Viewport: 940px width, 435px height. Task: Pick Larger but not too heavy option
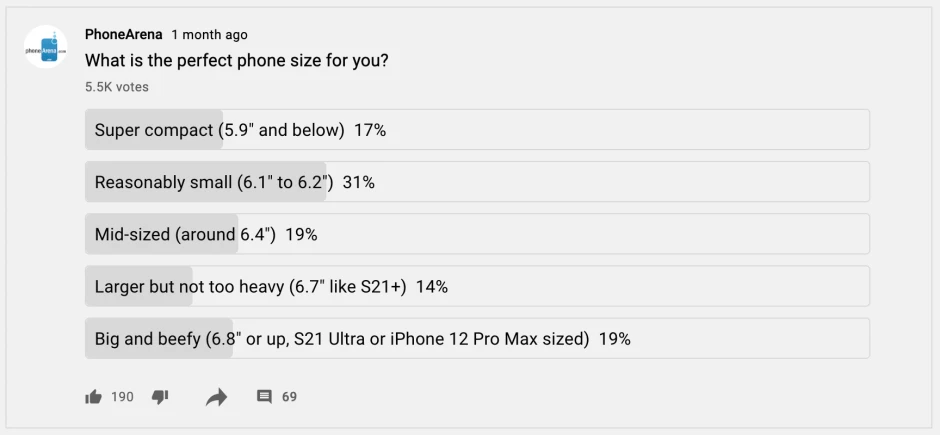coord(476,286)
